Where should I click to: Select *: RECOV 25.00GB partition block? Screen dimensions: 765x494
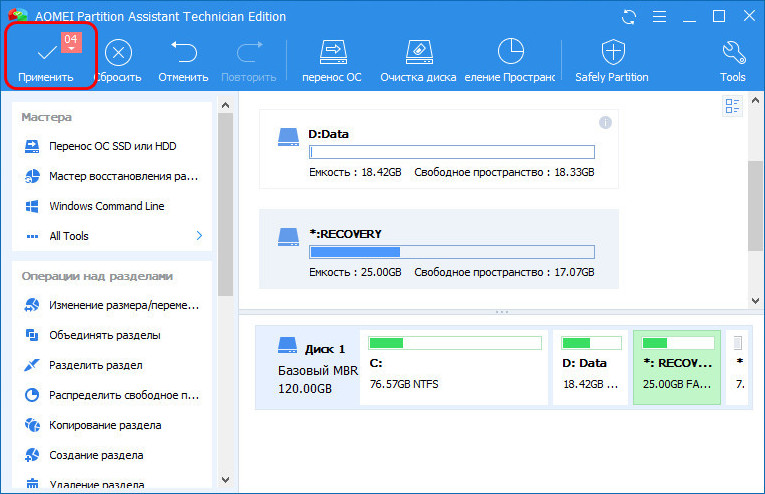point(677,368)
